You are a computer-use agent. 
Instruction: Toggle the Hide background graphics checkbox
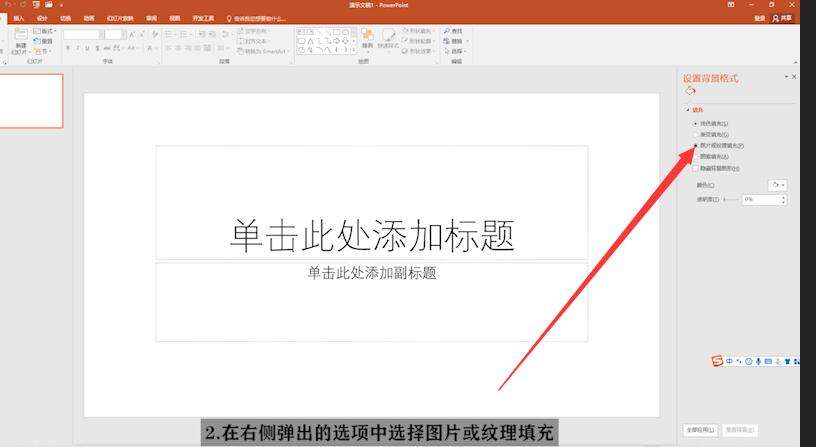click(x=696, y=168)
